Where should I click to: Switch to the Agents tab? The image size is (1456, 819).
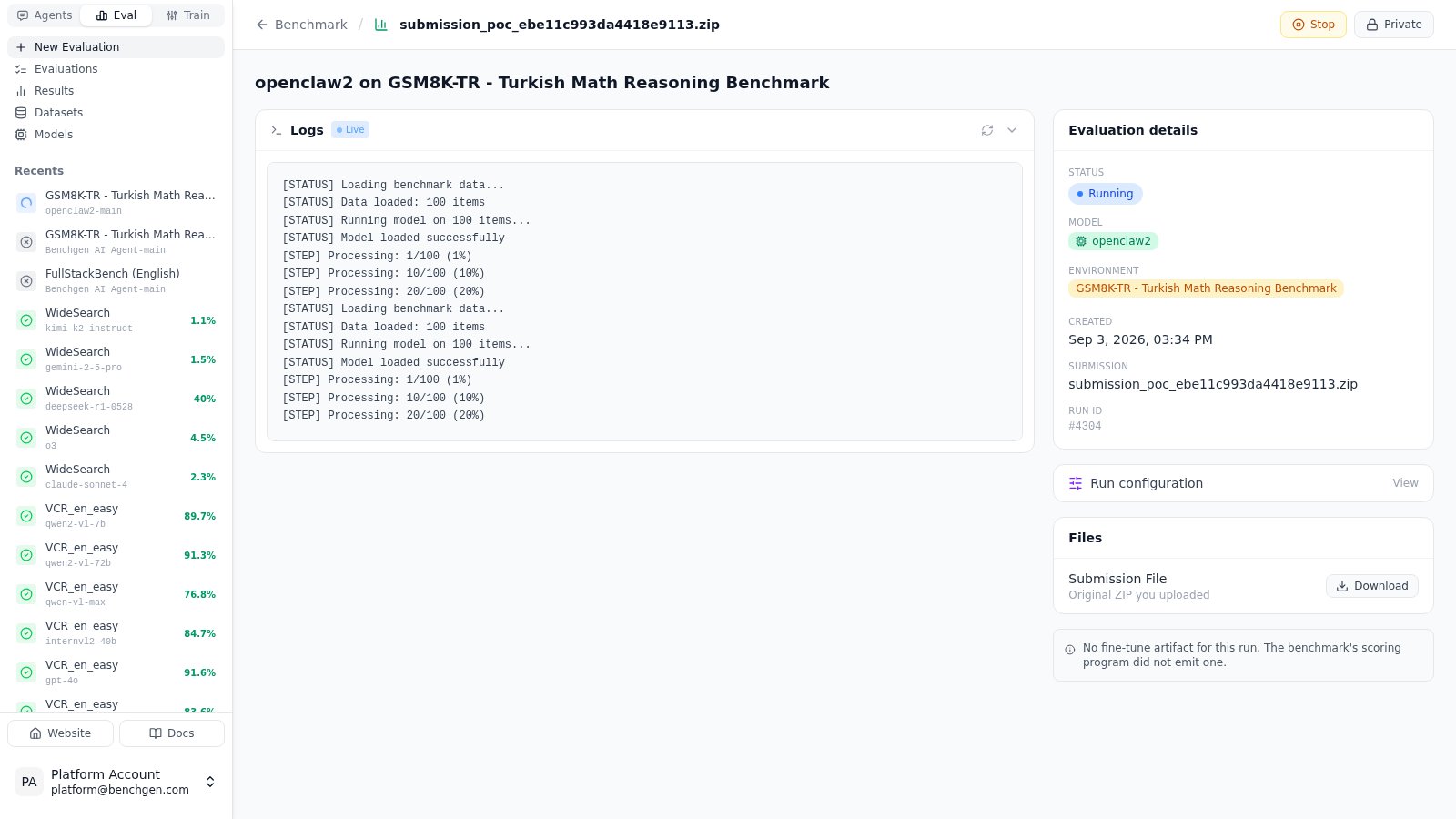(x=45, y=15)
